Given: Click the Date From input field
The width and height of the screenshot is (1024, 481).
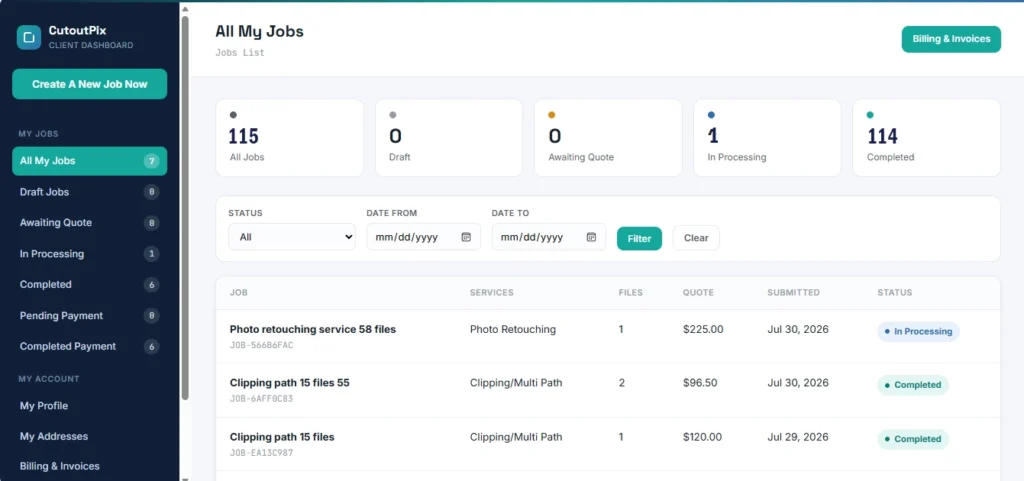Looking at the screenshot, I should coord(423,237).
